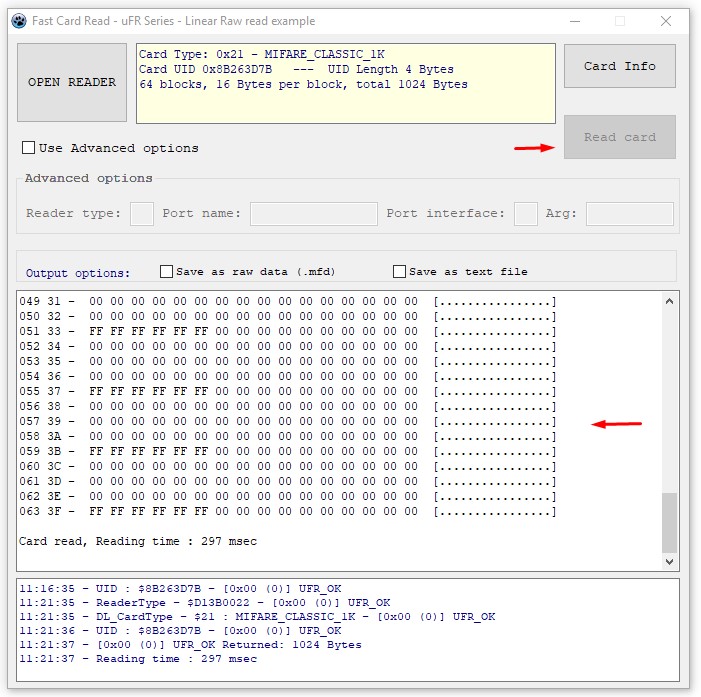
Task: Click hex row 061 3D
Action: pos(287,481)
